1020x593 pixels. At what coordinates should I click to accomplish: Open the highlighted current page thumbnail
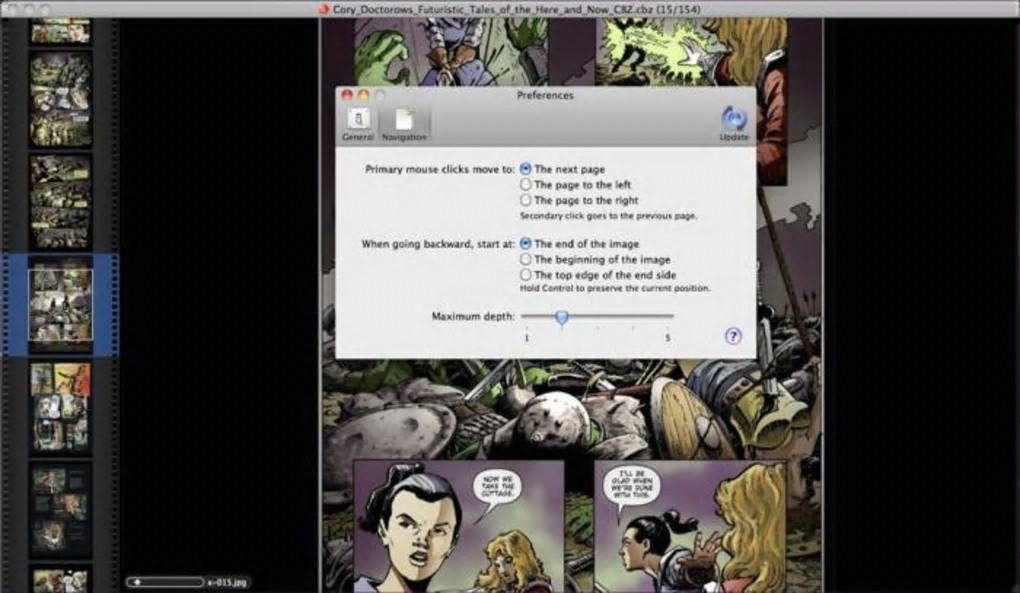click(x=60, y=305)
